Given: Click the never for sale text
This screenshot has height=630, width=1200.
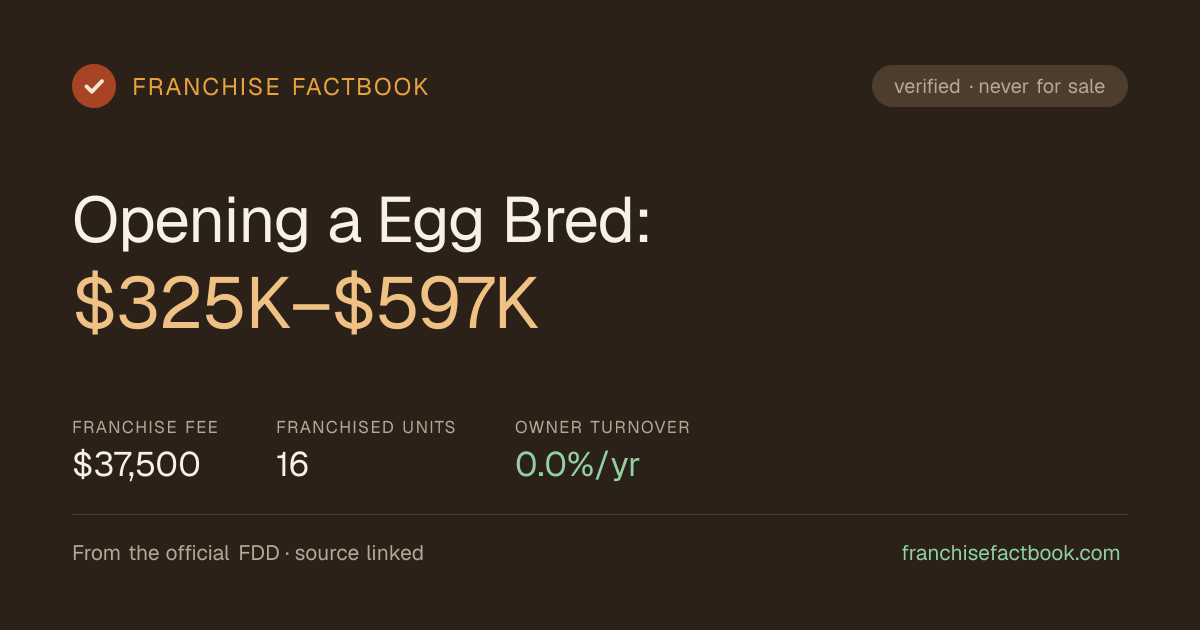Looking at the screenshot, I should [x=1042, y=87].
